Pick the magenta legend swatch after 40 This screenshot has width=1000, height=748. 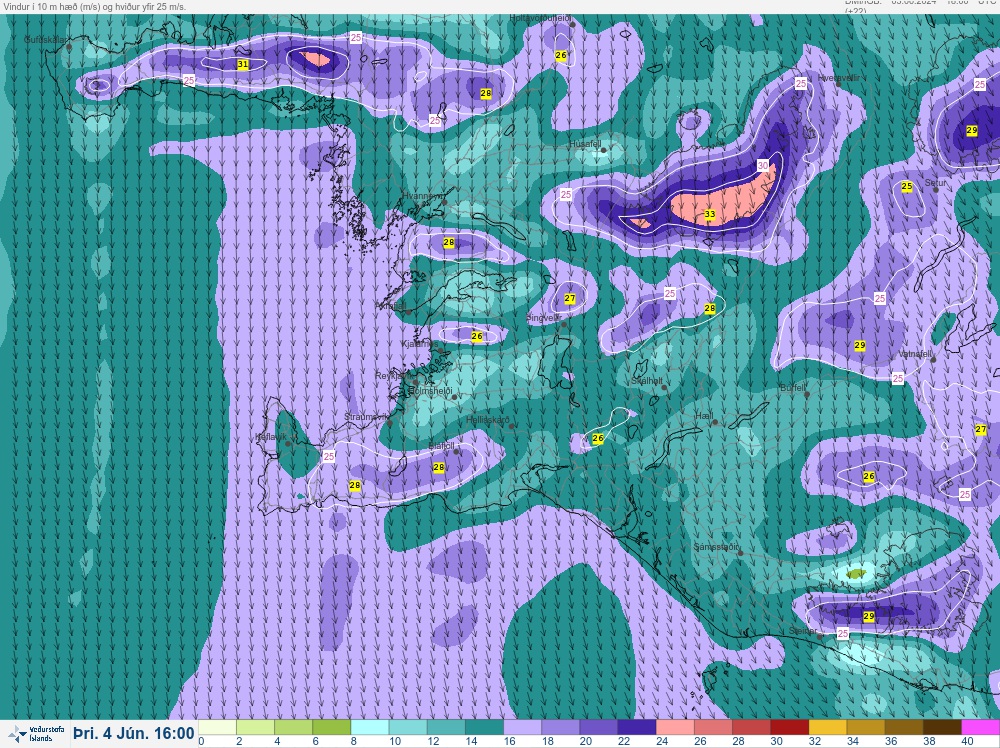(x=980, y=728)
